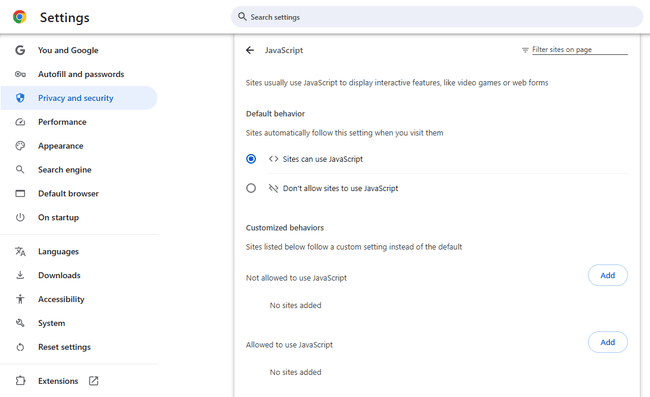The width and height of the screenshot is (650, 397).
Task: Click the code brackets icon for allowed JavaScript
Action: [x=273, y=159]
